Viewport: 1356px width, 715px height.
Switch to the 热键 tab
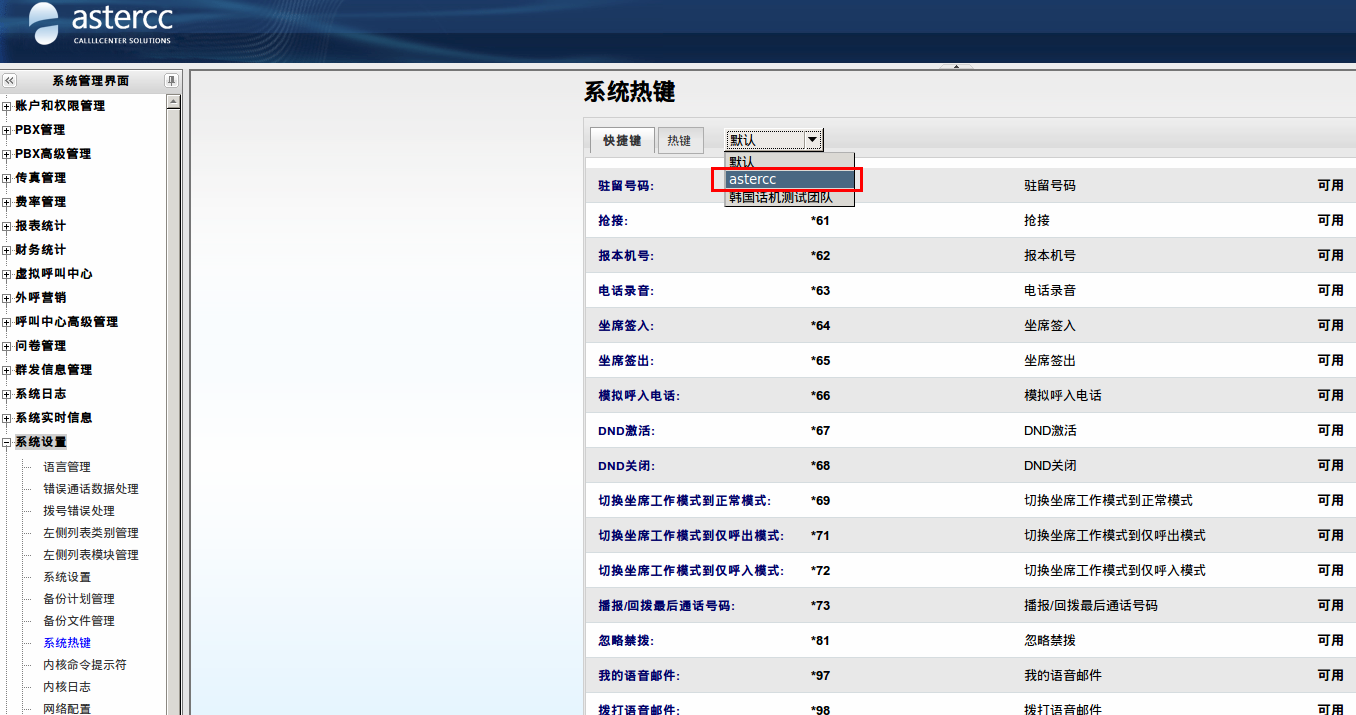point(679,141)
